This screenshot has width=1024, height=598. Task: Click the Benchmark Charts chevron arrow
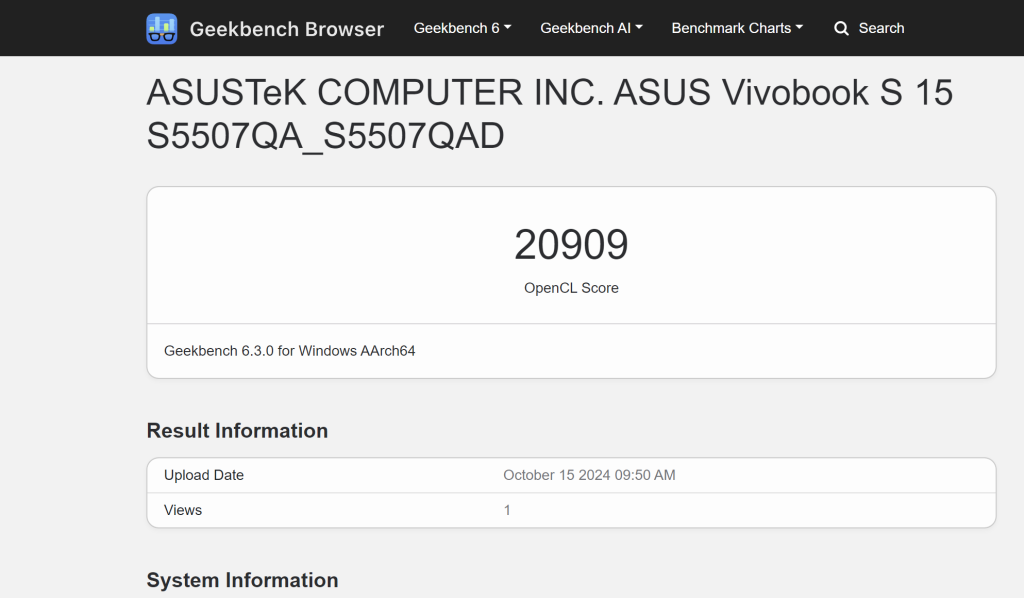click(x=798, y=28)
